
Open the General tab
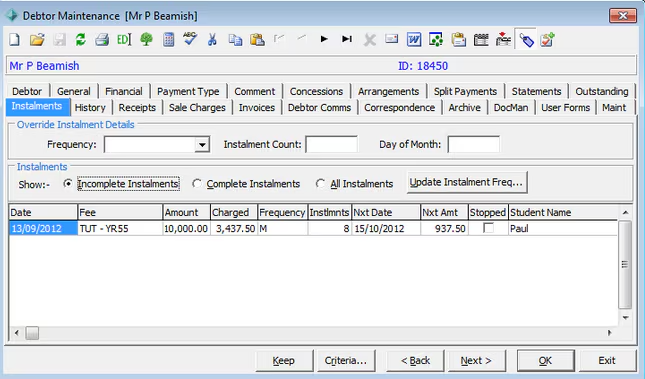74,91
